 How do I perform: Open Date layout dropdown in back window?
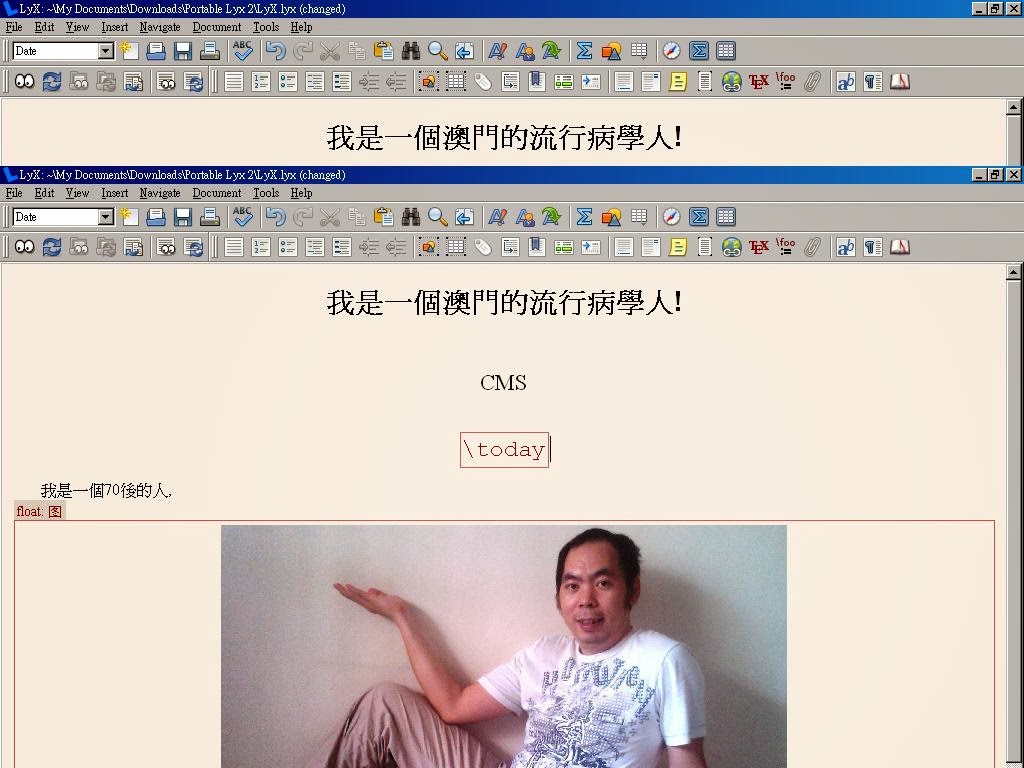pyautogui.click(x=106, y=51)
